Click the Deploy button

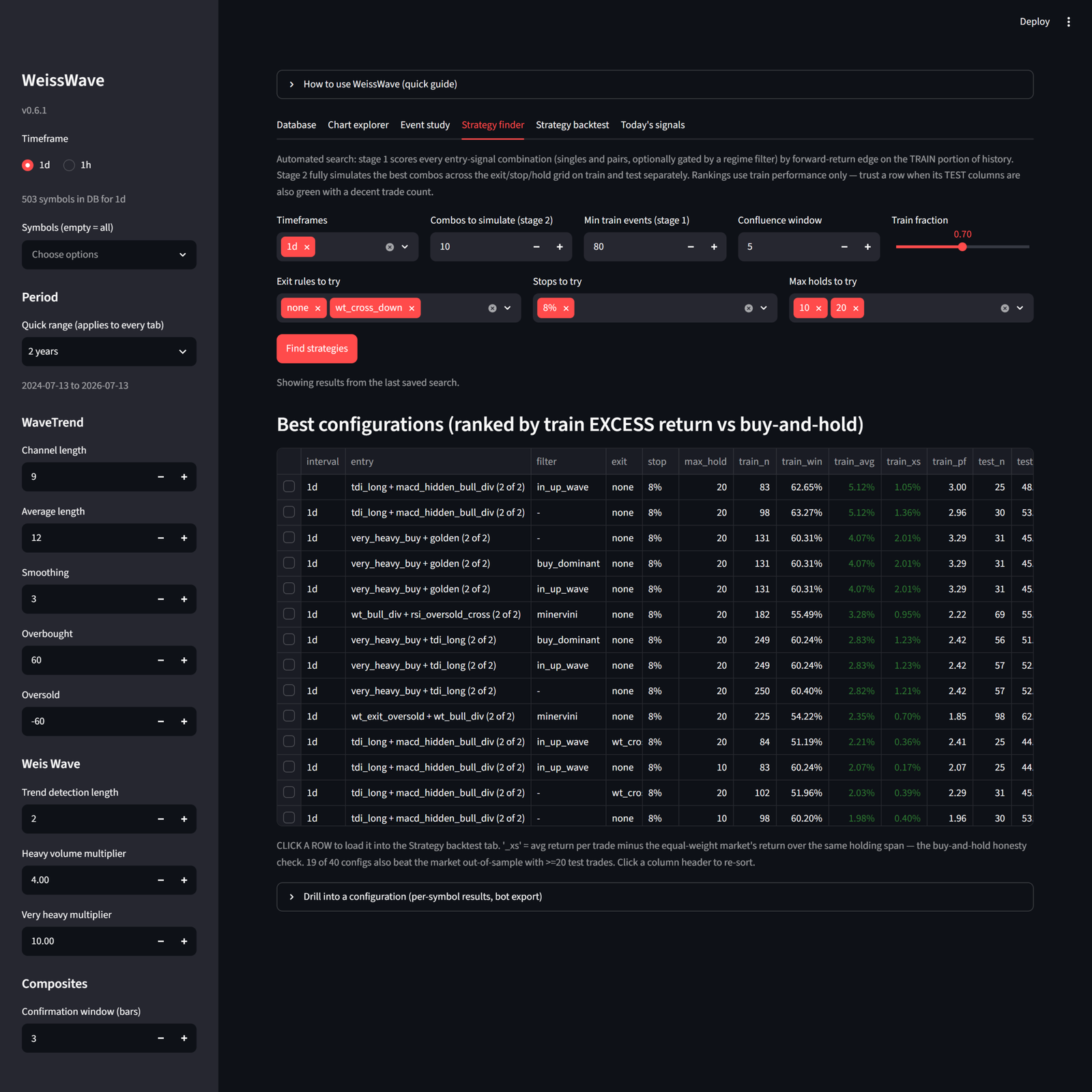pos(1035,22)
